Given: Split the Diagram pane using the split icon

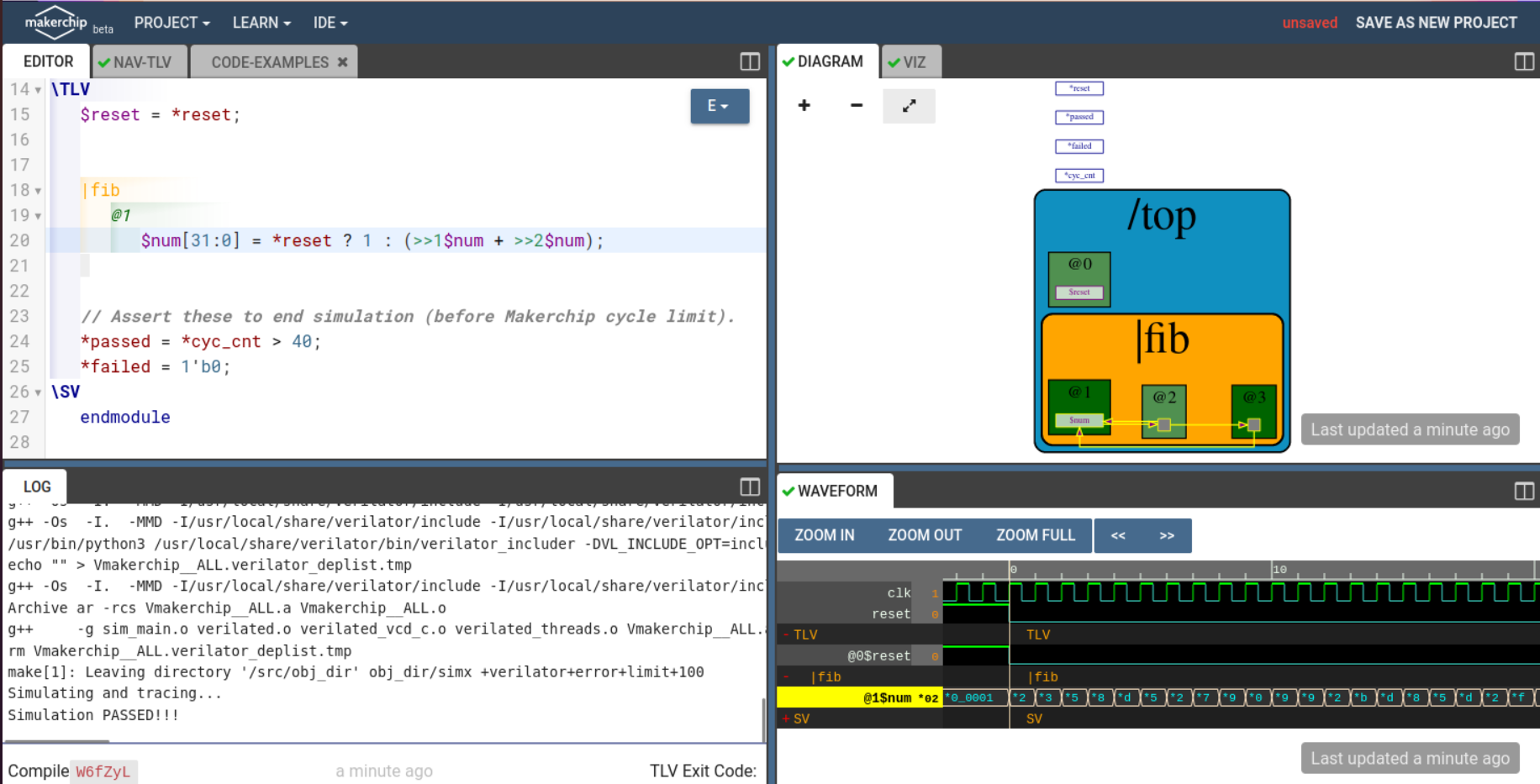Looking at the screenshot, I should 1522,61.
